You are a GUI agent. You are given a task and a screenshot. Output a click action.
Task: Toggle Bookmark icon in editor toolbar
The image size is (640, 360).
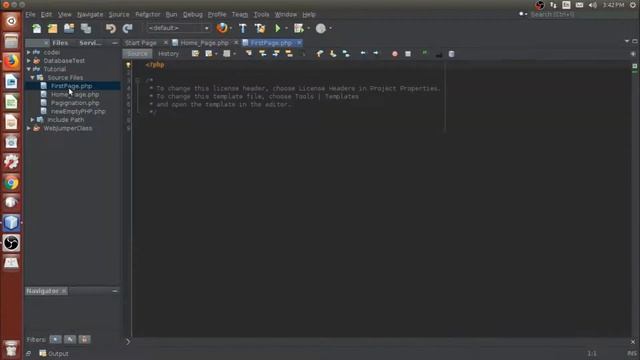(346, 53)
